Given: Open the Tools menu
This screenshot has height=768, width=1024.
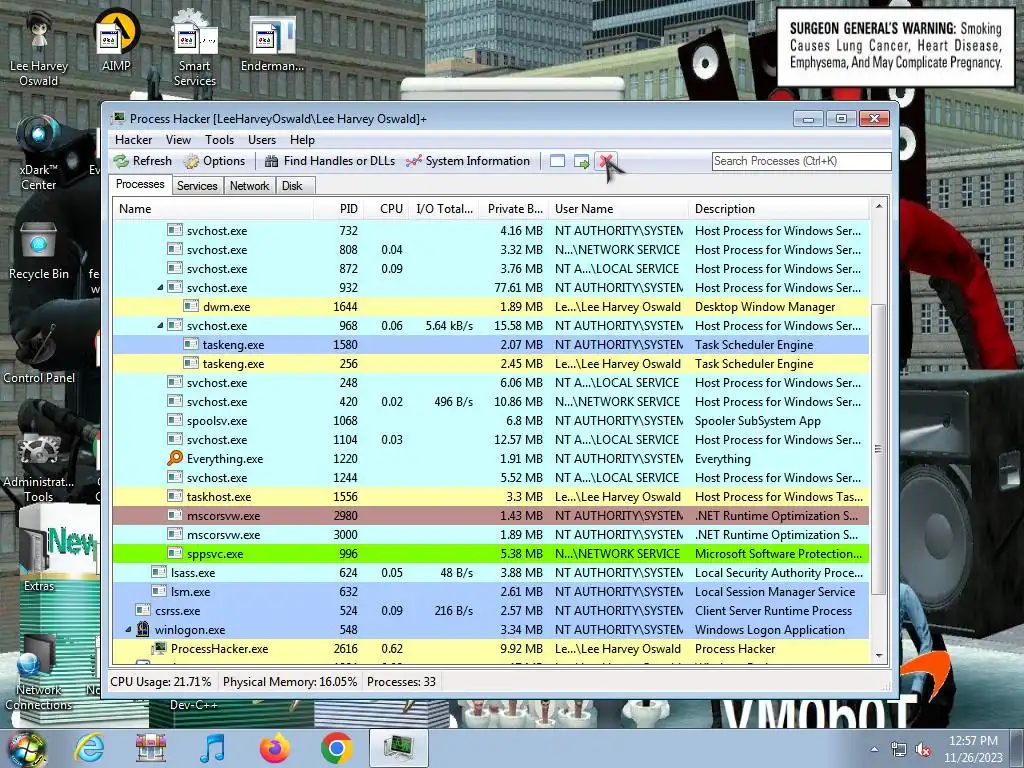Looking at the screenshot, I should coord(219,140).
